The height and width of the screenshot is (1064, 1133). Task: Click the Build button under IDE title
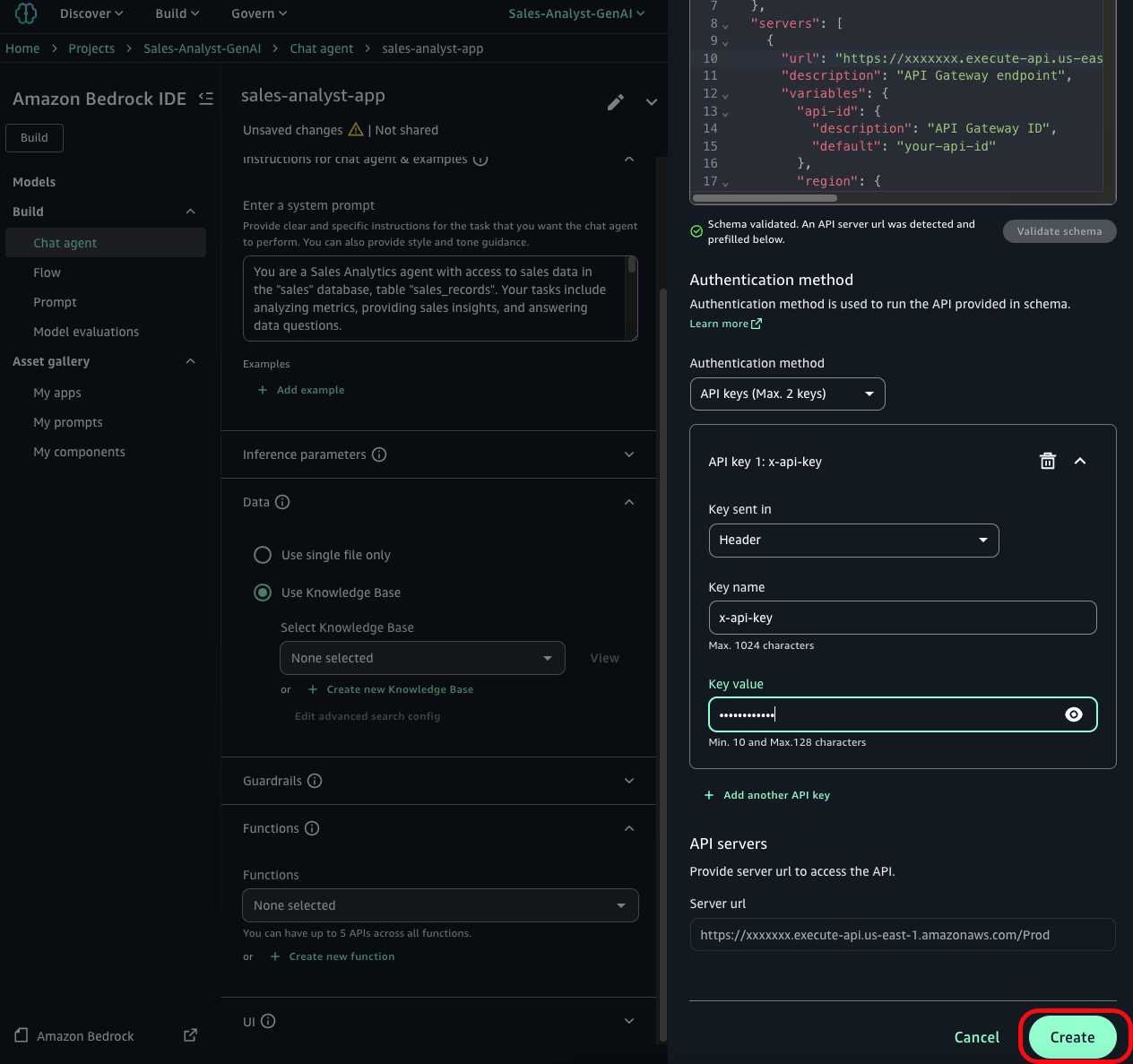point(35,138)
